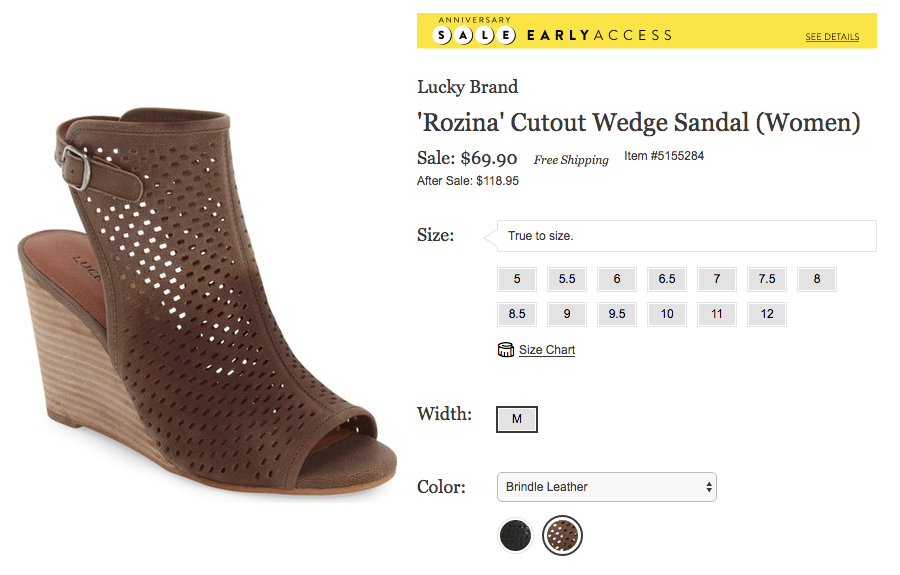The image size is (900, 575).
Task: Choose size 11
Action: click(716, 314)
